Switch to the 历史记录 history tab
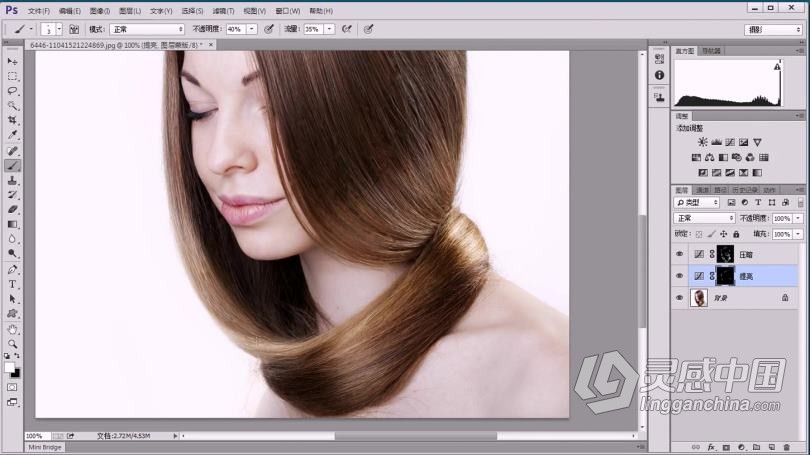 pyautogui.click(x=744, y=190)
